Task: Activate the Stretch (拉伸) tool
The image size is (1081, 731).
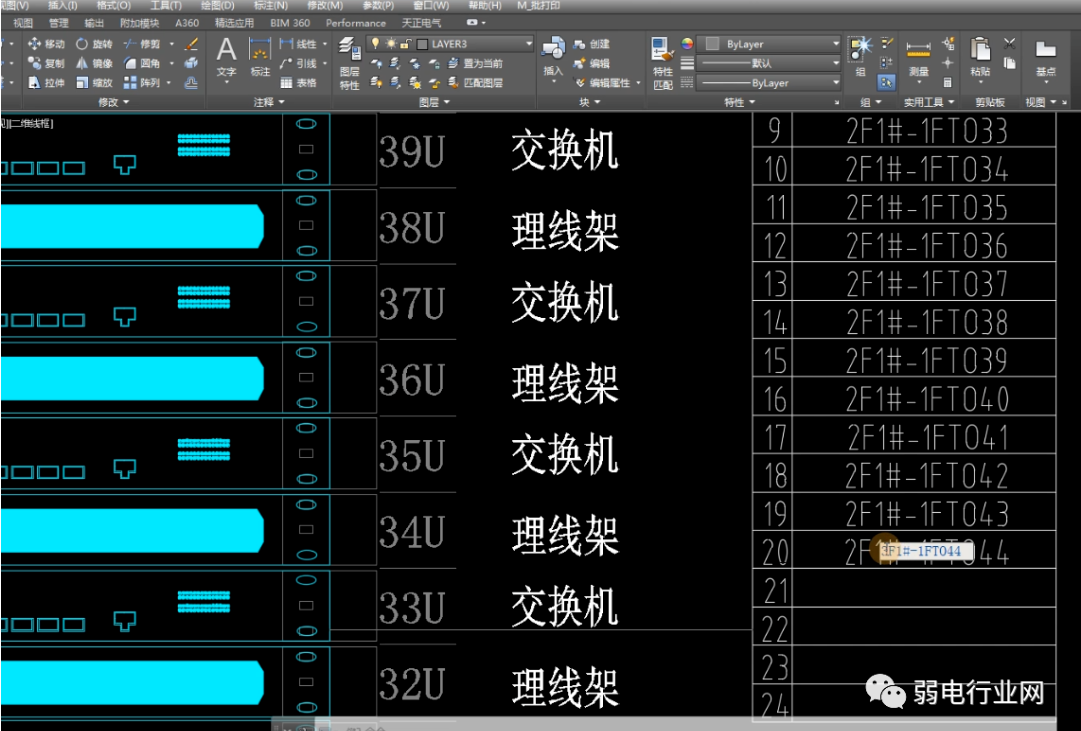Action: click(x=46, y=83)
